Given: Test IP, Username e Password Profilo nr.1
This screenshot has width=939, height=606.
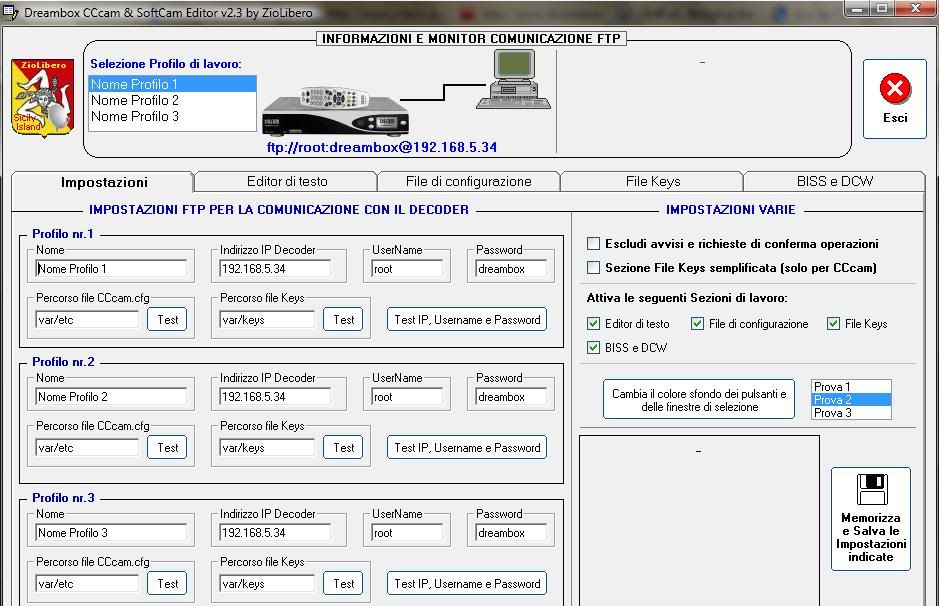Looking at the screenshot, I should tap(467, 320).
